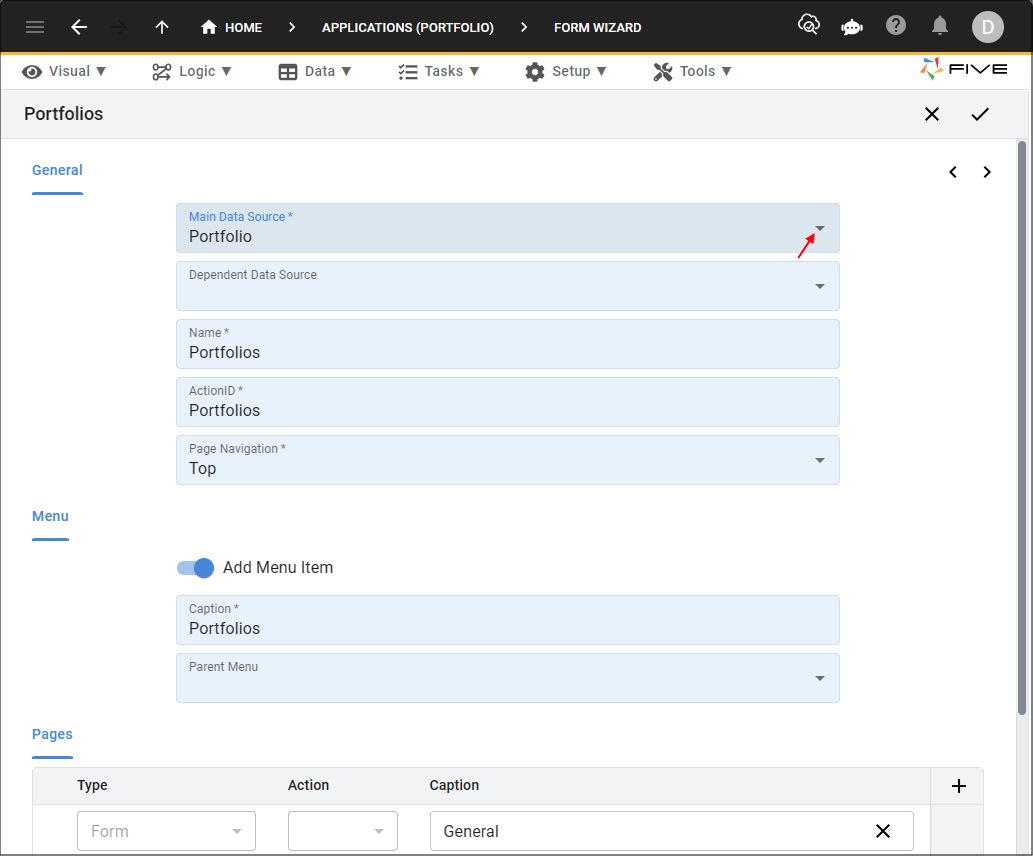Expand the Main Data Source dropdown

[820, 228]
